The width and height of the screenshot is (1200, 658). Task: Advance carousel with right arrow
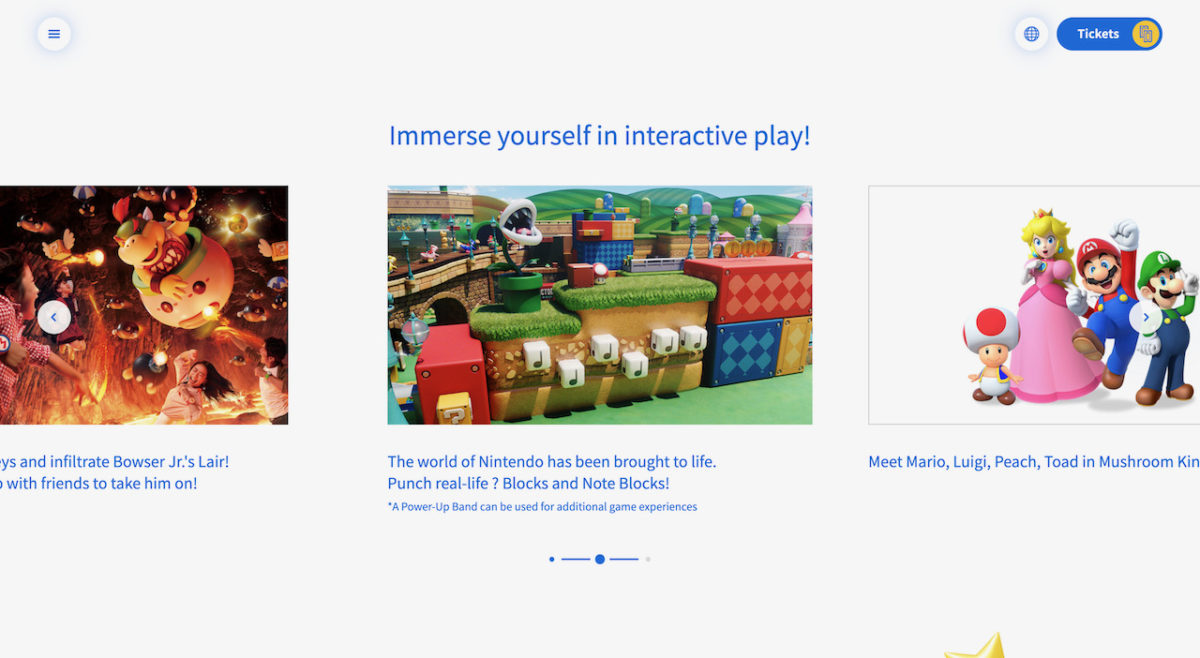click(1145, 318)
